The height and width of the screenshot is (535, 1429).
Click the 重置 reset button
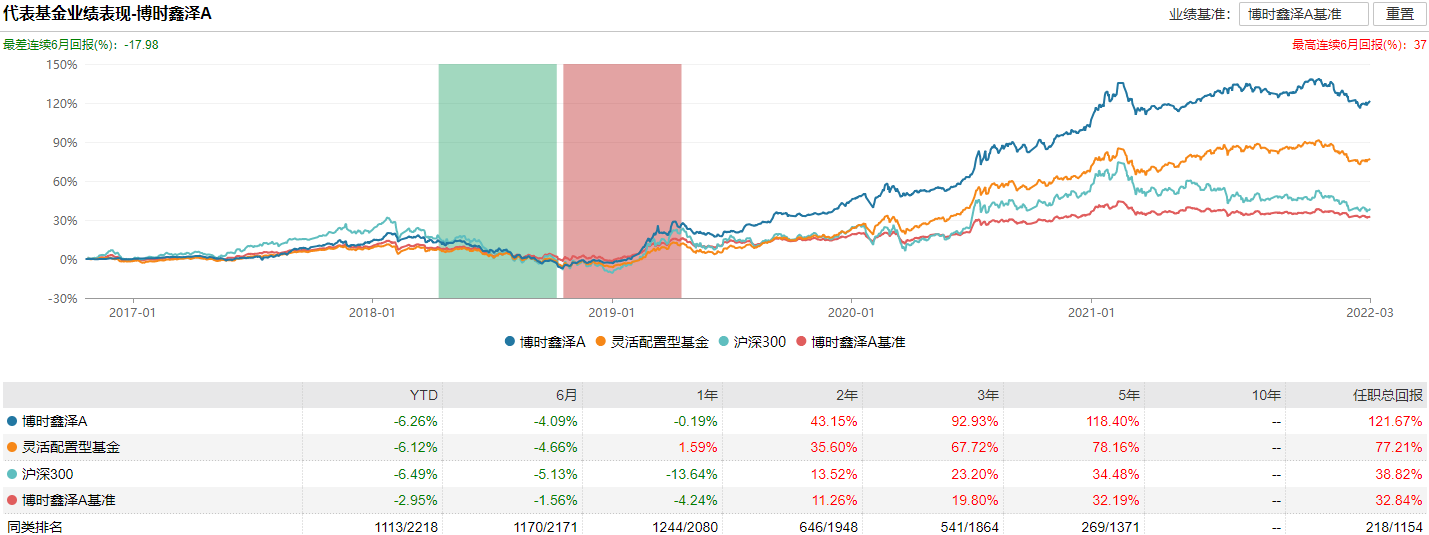tap(1399, 14)
